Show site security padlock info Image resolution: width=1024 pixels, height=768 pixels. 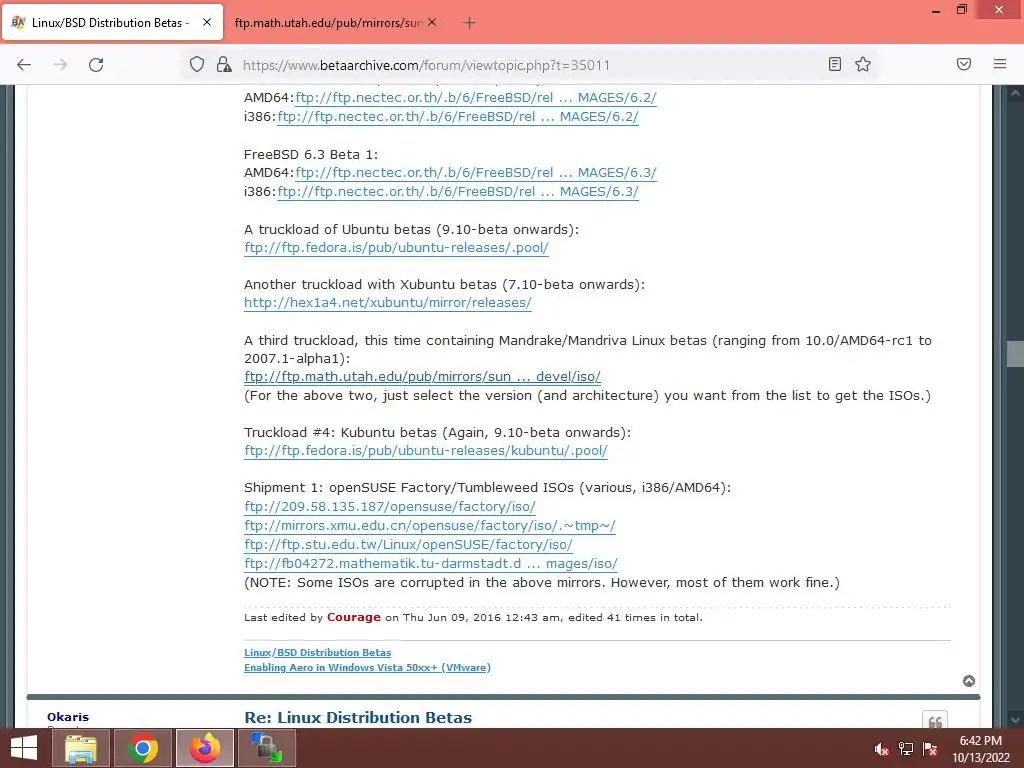pyautogui.click(x=224, y=65)
